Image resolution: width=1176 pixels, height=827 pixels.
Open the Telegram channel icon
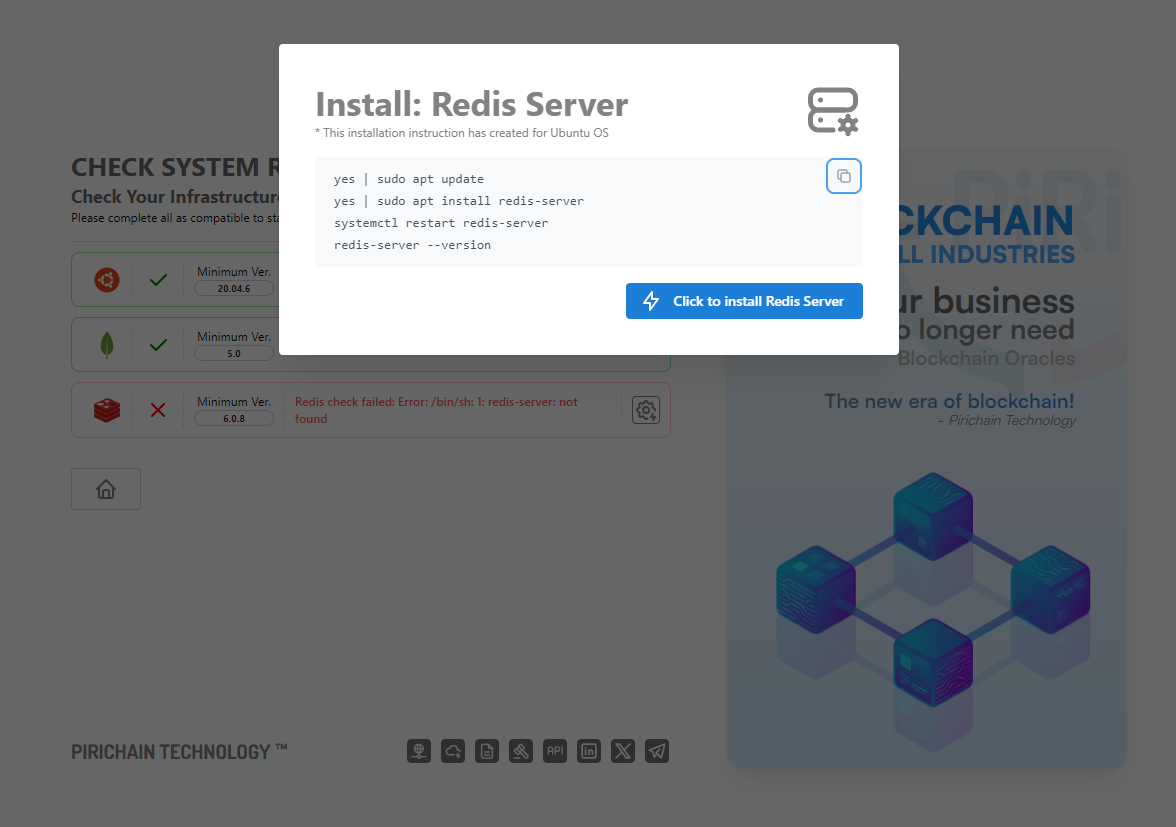coord(657,751)
